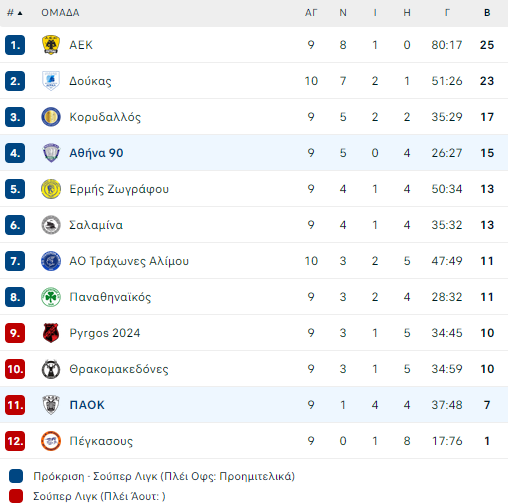Sort by the ΑΓ matches-played header
Viewport: 508px width, 504px height.
(x=311, y=13)
